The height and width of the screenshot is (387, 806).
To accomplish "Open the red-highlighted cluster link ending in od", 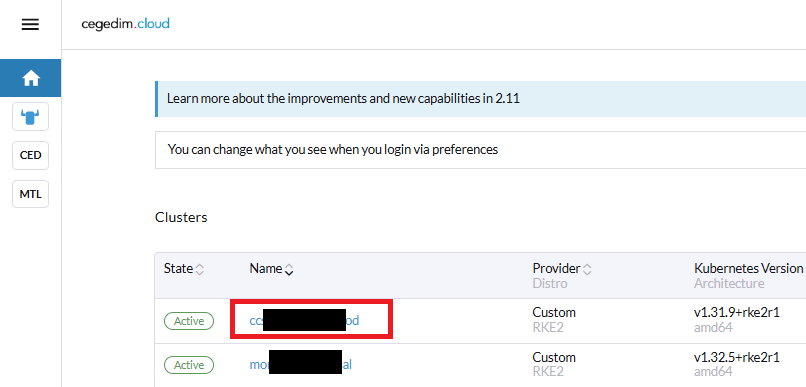I will pos(304,321).
